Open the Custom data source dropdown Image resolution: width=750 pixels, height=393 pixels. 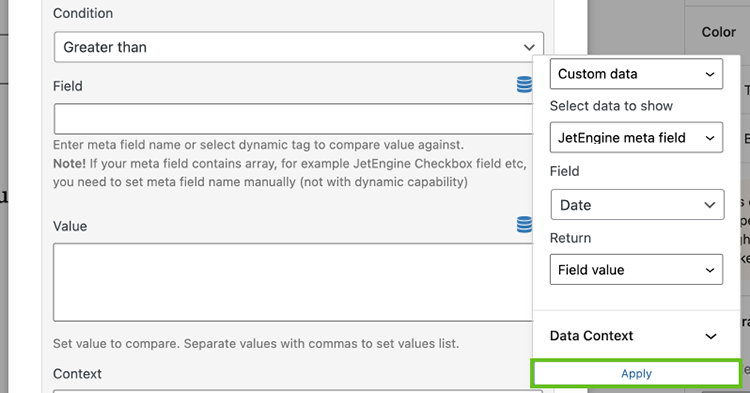pyautogui.click(x=636, y=74)
